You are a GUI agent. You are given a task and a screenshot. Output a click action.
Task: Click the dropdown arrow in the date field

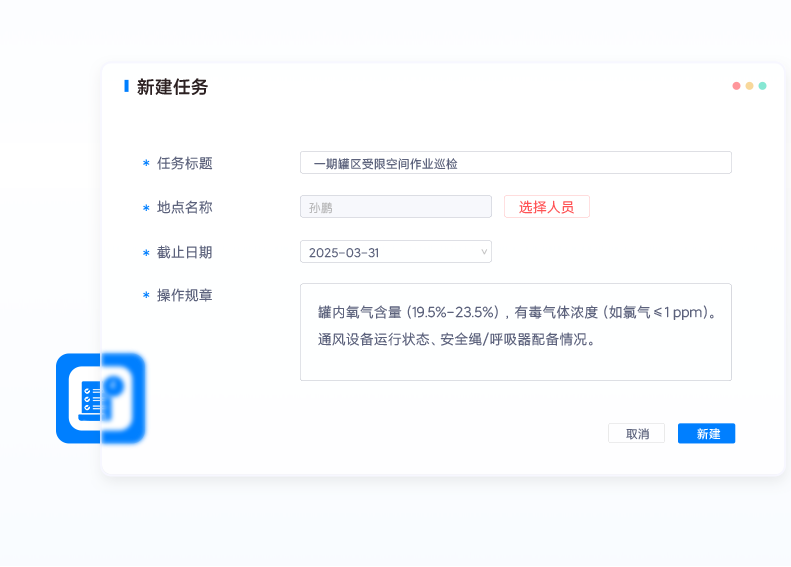point(484,252)
